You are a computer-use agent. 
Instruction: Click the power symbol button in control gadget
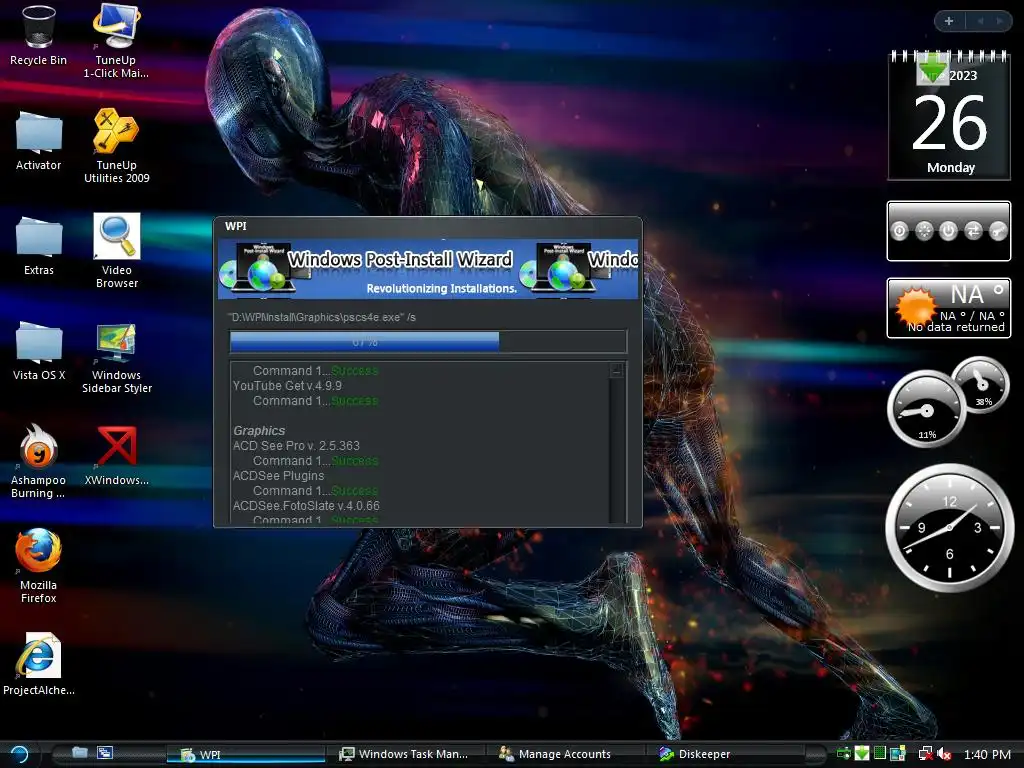click(x=948, y=231)
